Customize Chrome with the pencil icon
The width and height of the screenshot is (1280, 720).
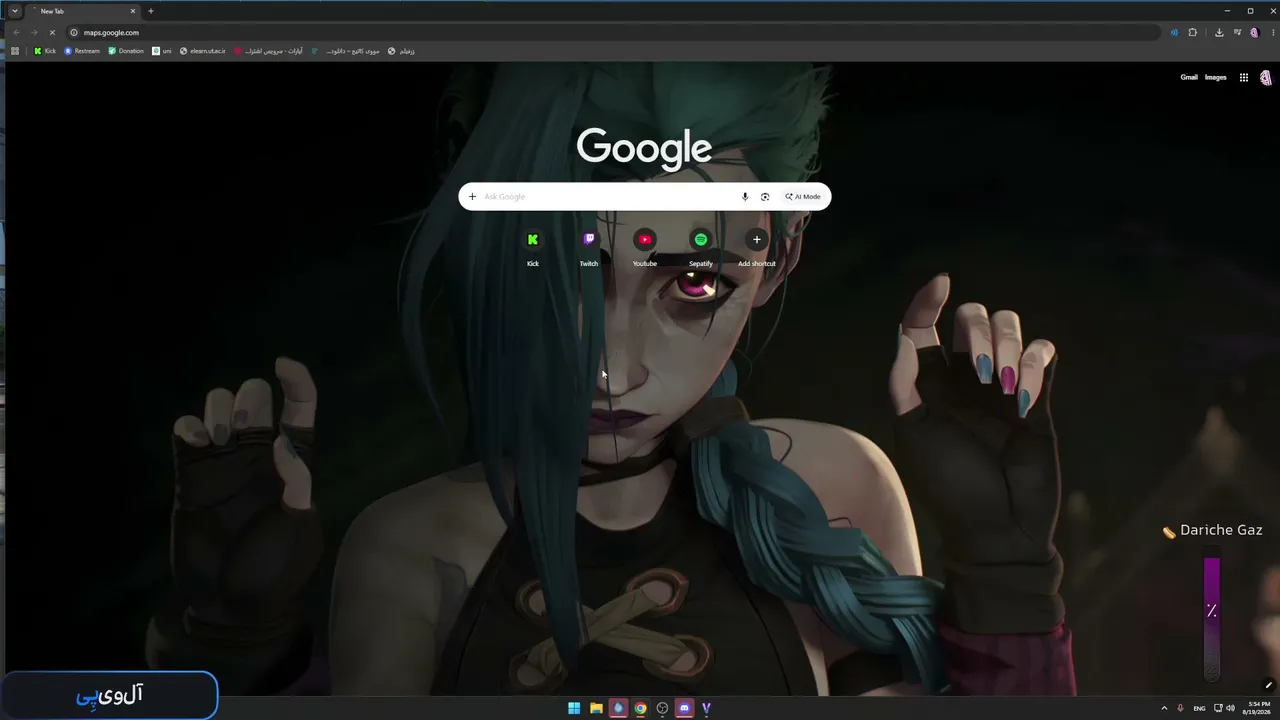1268,685
